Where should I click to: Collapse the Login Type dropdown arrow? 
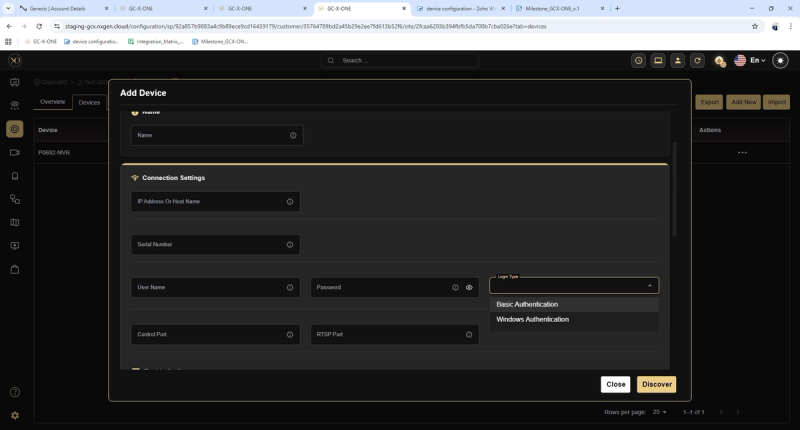pos(649,286)
